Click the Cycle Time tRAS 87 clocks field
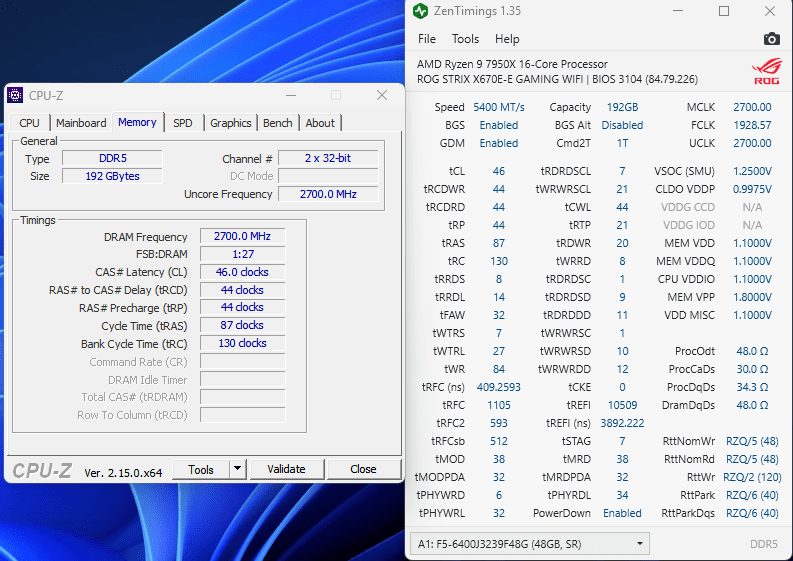 pos(242,325)
